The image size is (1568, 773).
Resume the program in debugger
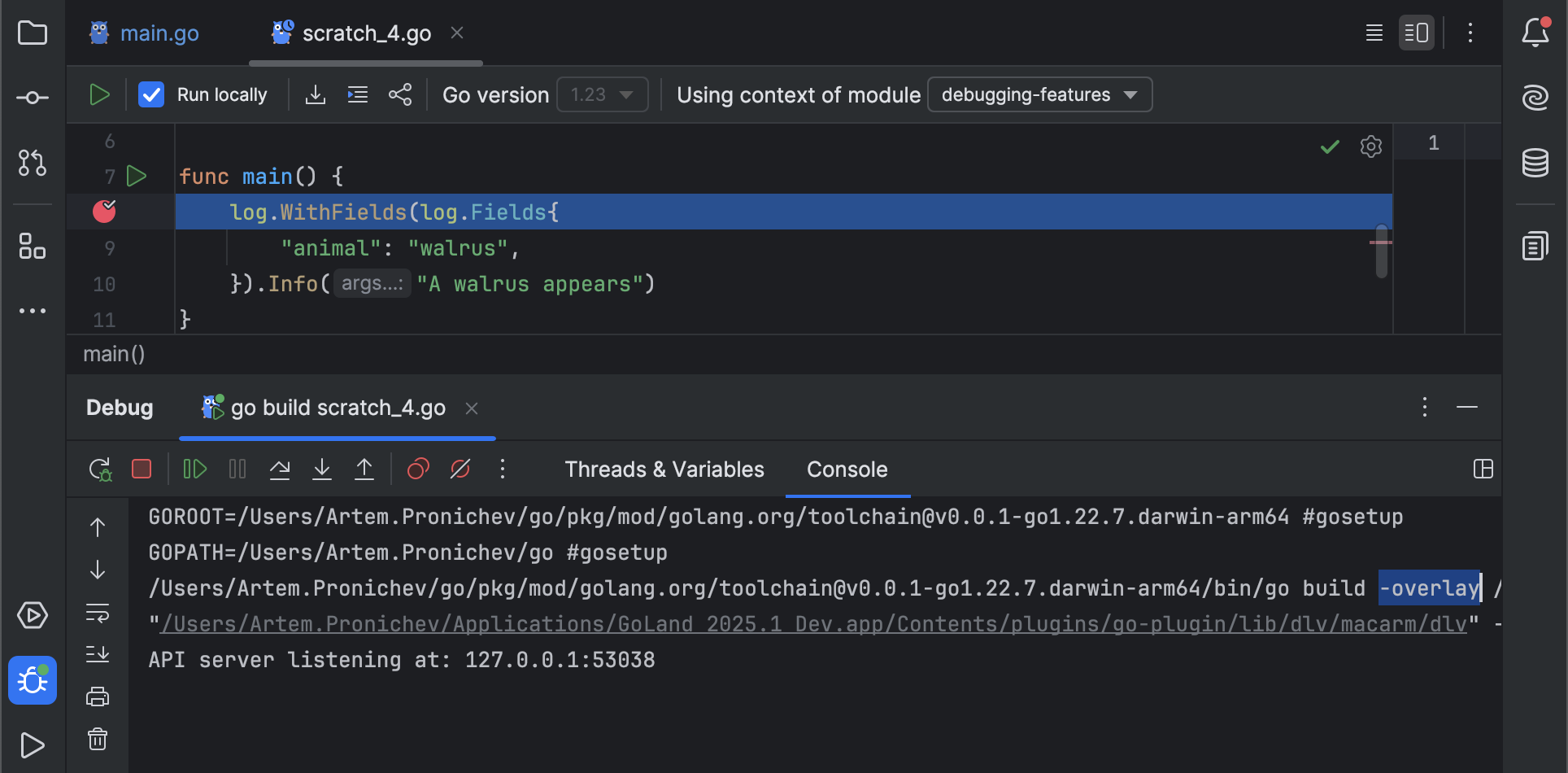[195, 469]
